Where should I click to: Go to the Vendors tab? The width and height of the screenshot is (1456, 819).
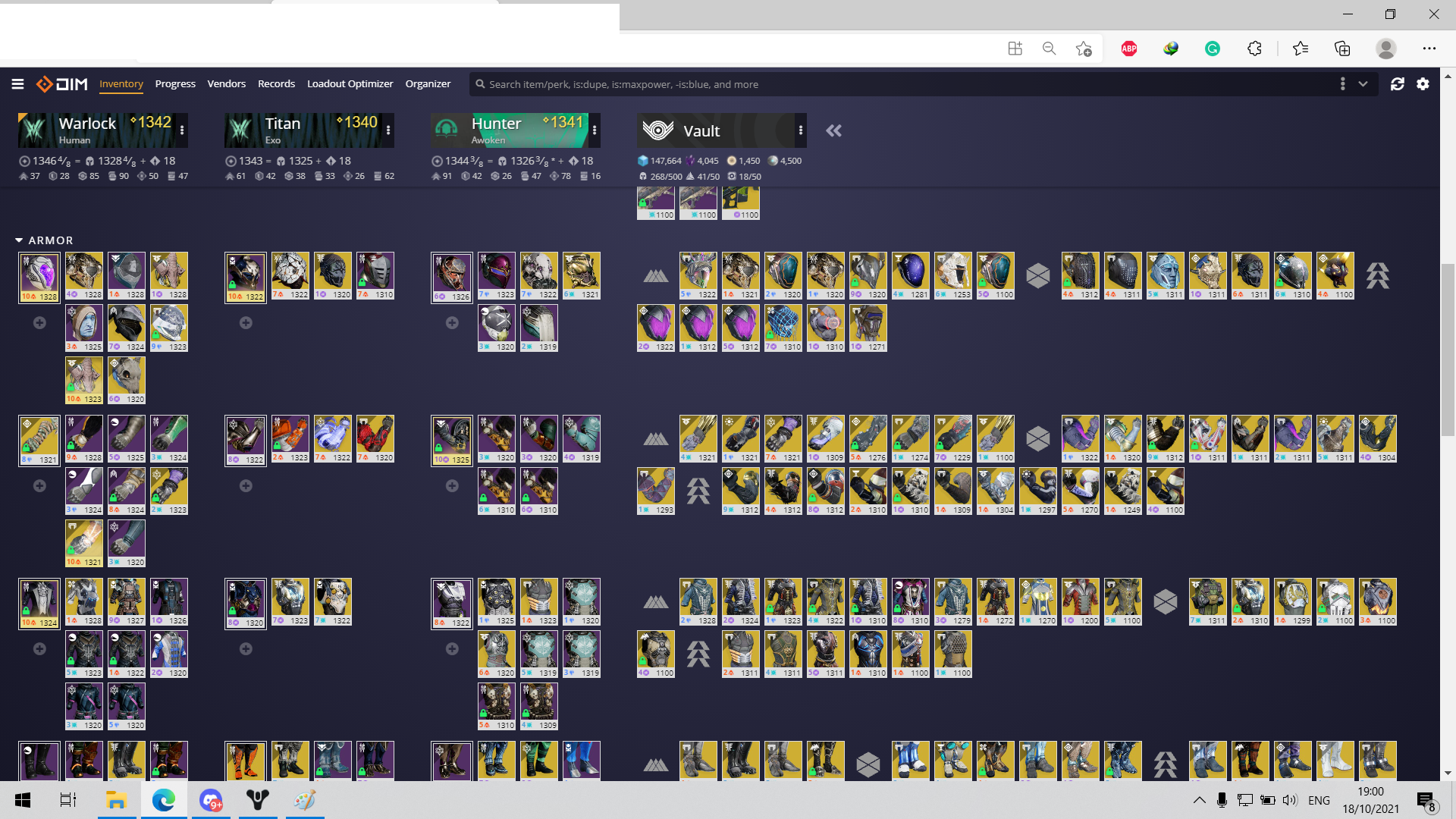click(x=227, y=84)
